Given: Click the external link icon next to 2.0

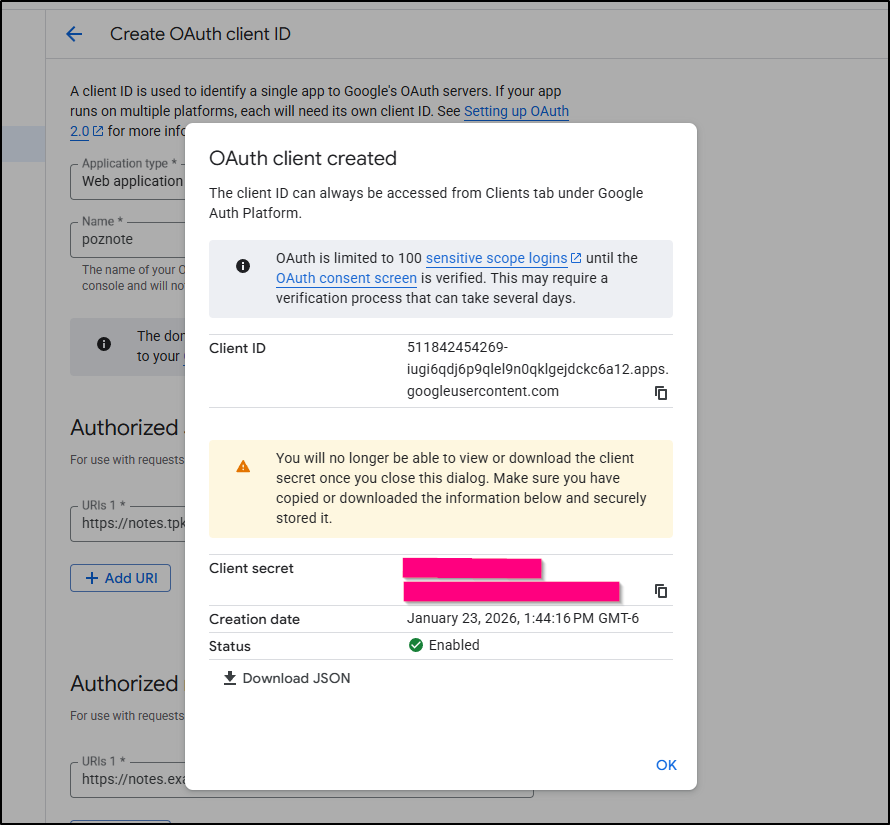Looking at the screenshot, I should coord(98,131).
